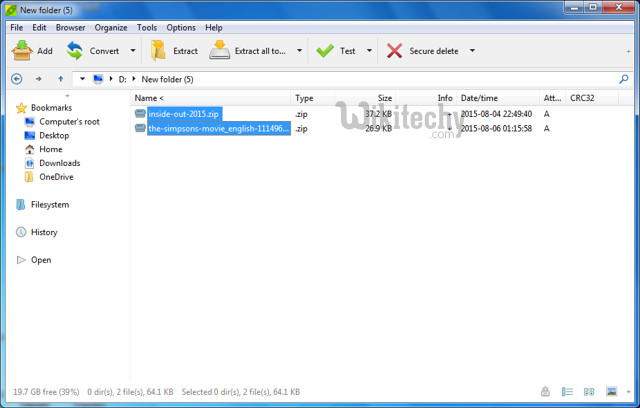Open the address bar history dropdown

82,79
